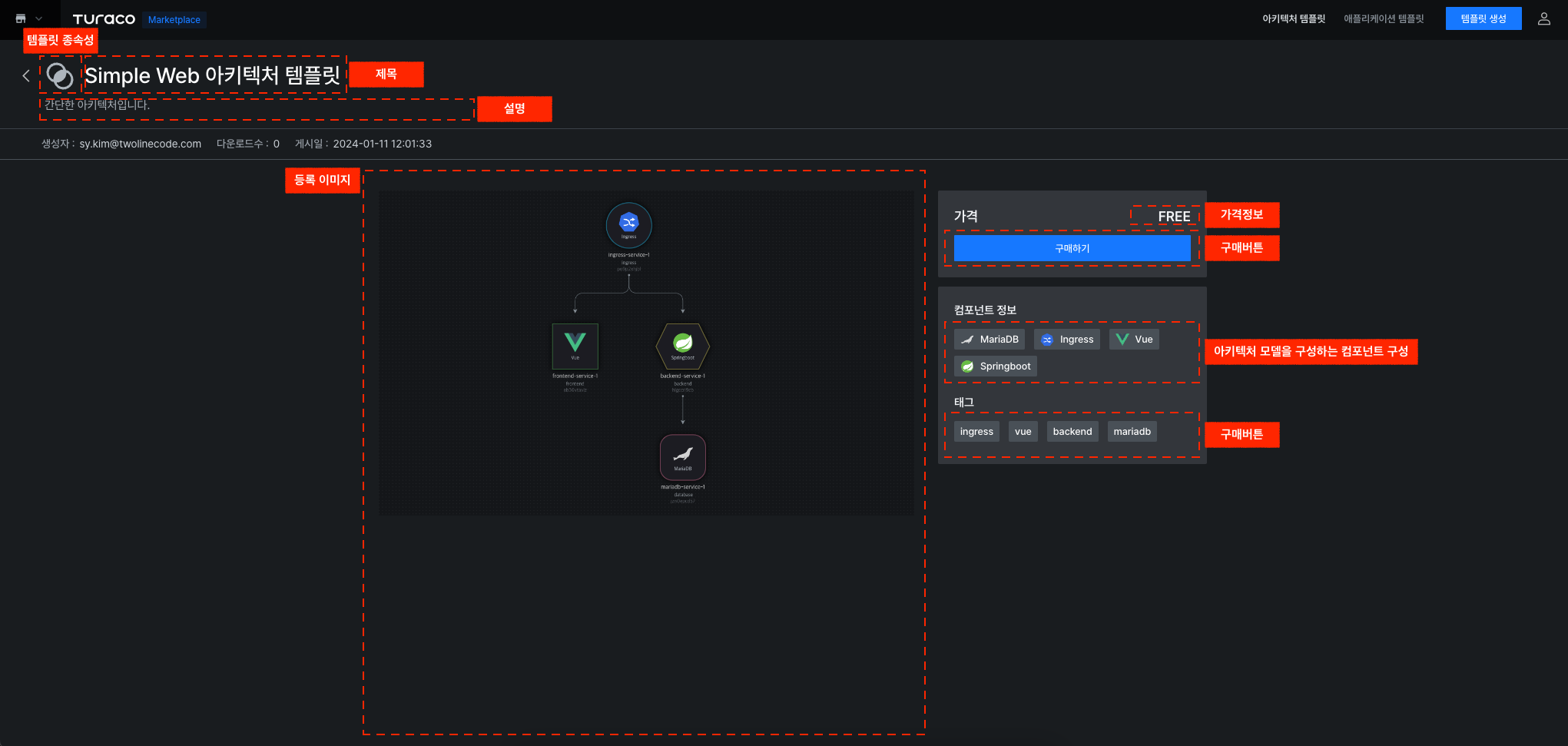Viewport: 1568px width, 746px height.
Task: Click the 태그 heading
Action: [964, 402]
